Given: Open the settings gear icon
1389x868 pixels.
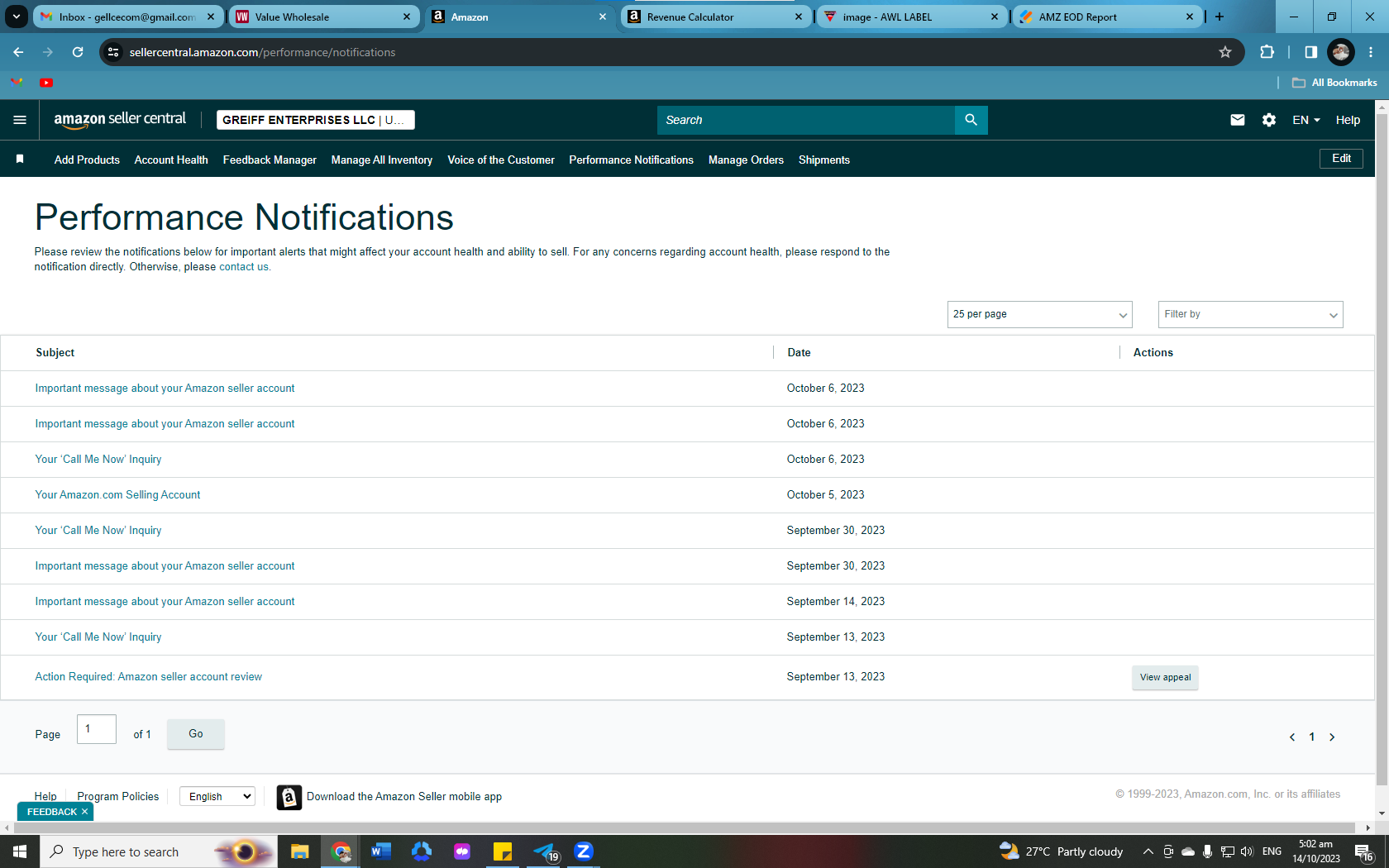Looking at the screenshot, I should pos(1268,120).
